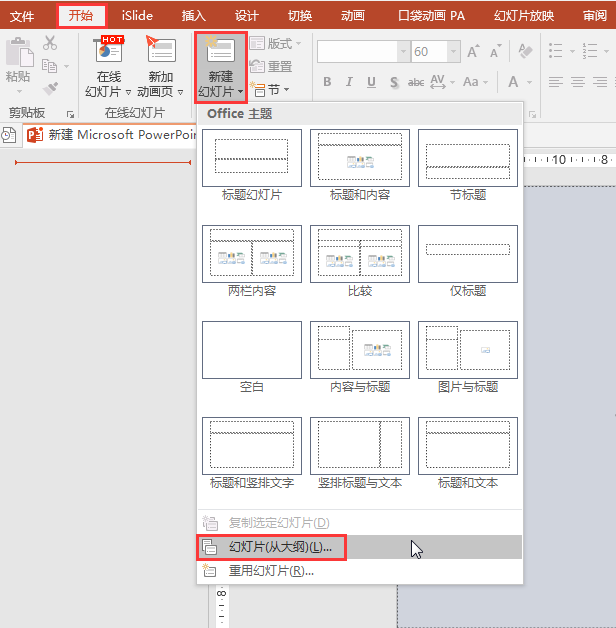Choose the 图片与标题 layout

tap(468, 350)
